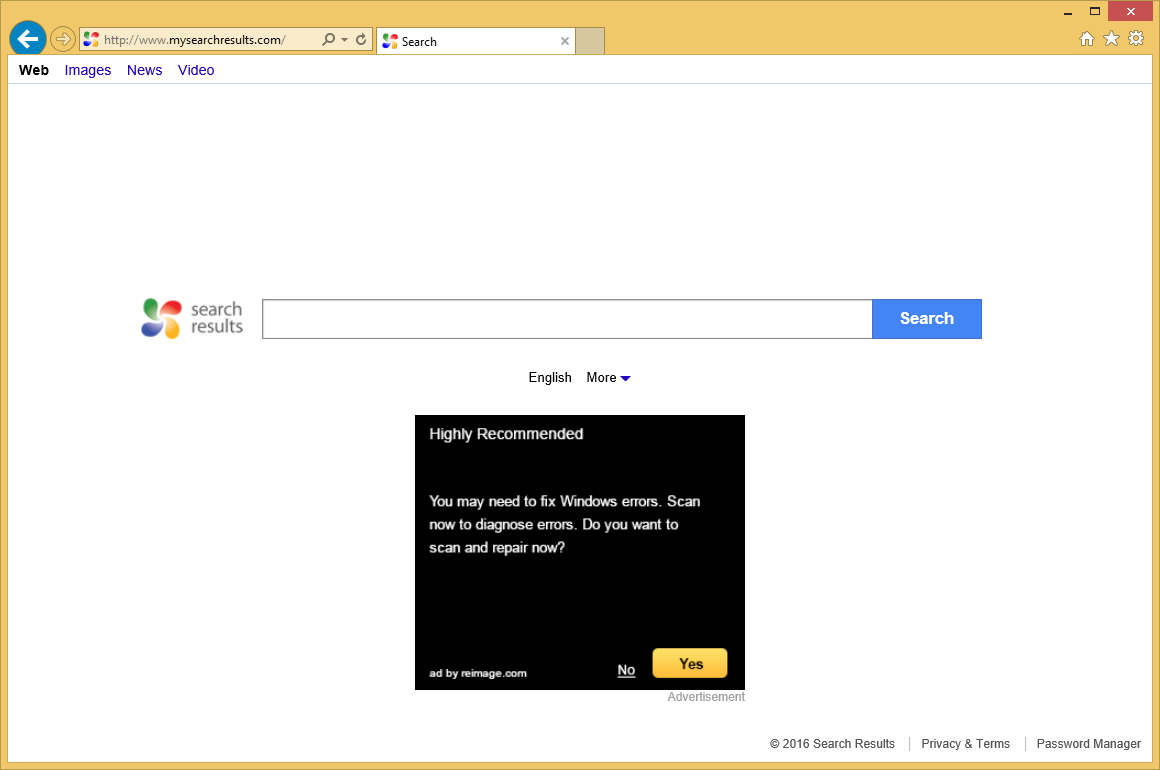Click the Forward navigation arrow
Image resolution: width=1160 pixels, height=770 pixels.
[x=61, y=39]
